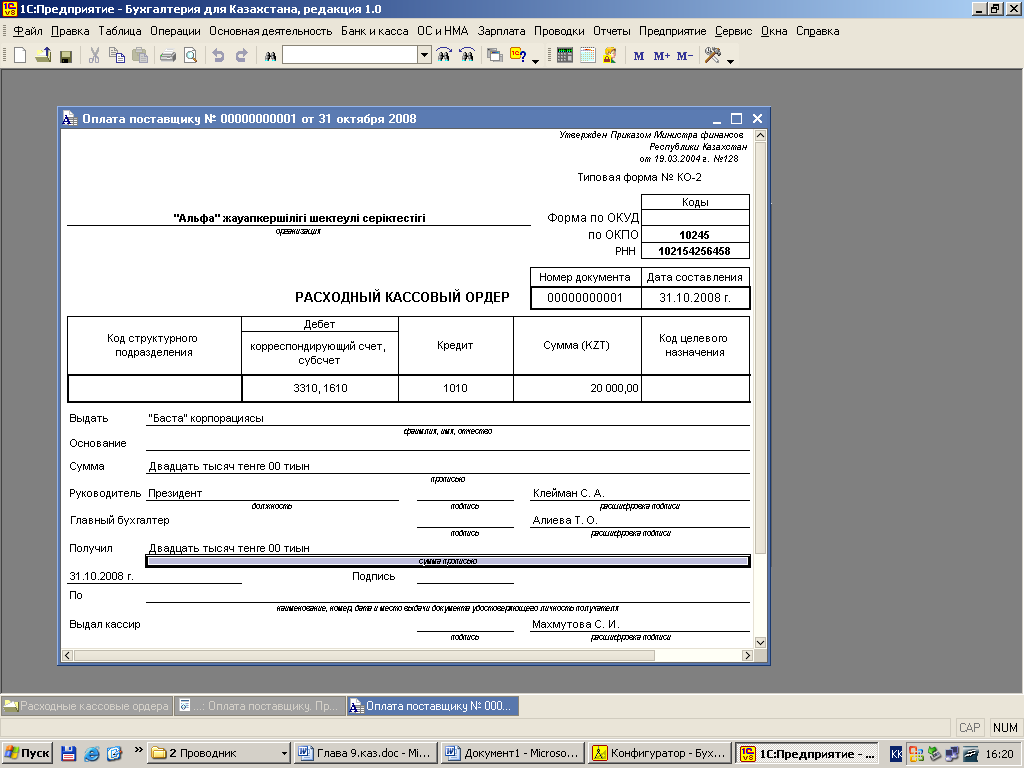Viewport: 1024px width, 768px height.
Task: Select the debit cell 3310, 1610
Action: (x=320, y=388)
